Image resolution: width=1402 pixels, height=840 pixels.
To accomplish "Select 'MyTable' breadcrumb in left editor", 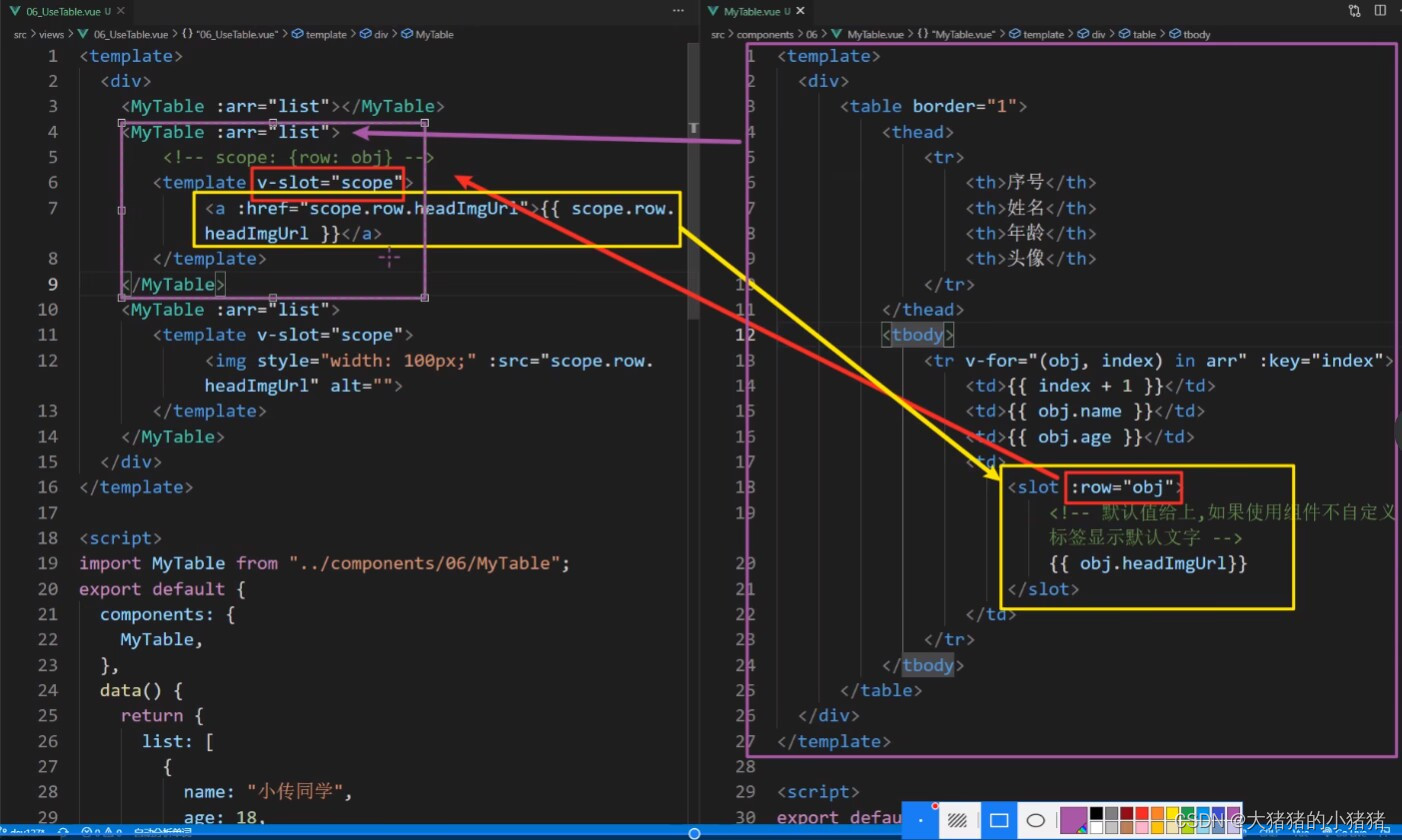I will [426, 34].
